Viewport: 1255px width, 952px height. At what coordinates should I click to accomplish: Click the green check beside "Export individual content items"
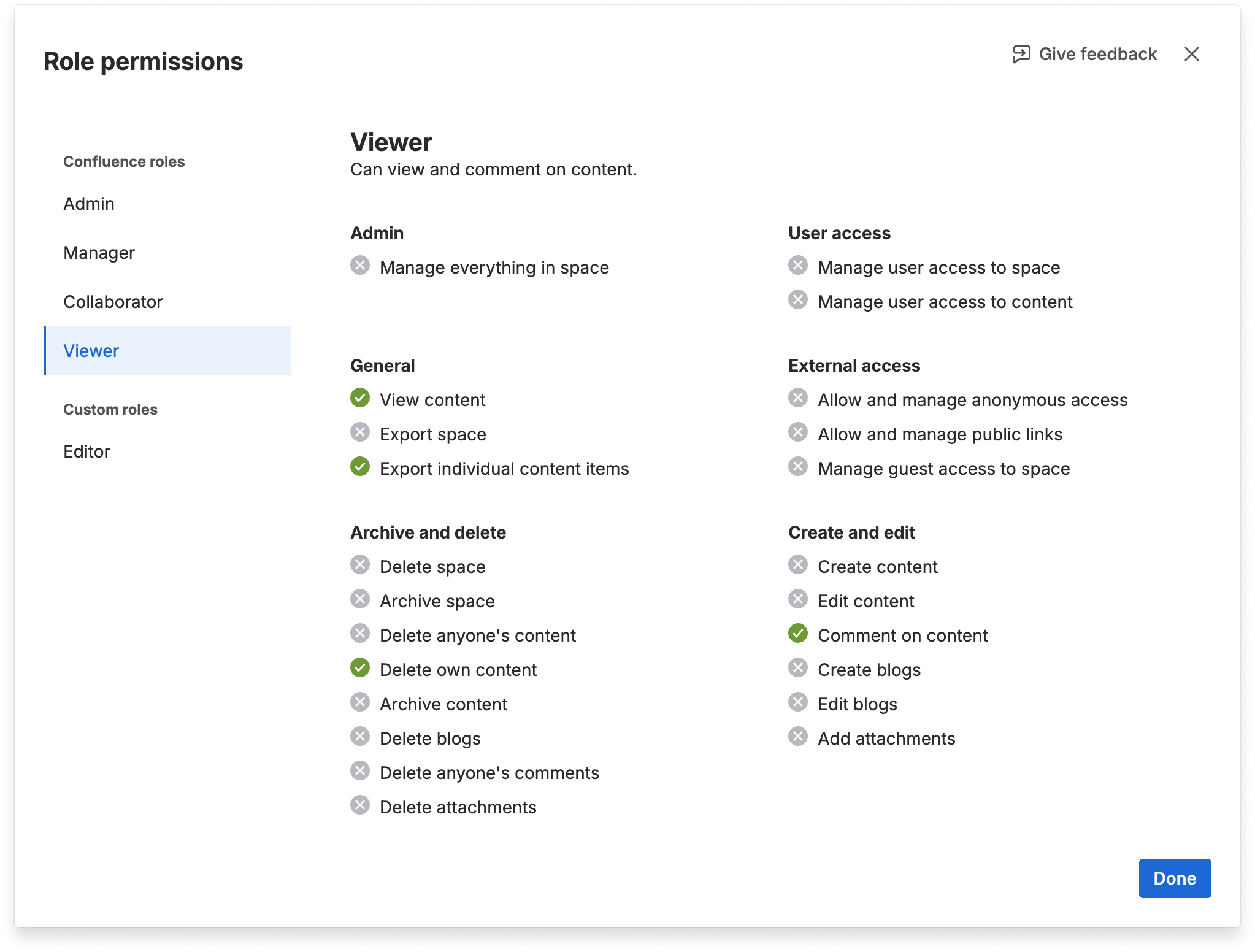[361, 467]
